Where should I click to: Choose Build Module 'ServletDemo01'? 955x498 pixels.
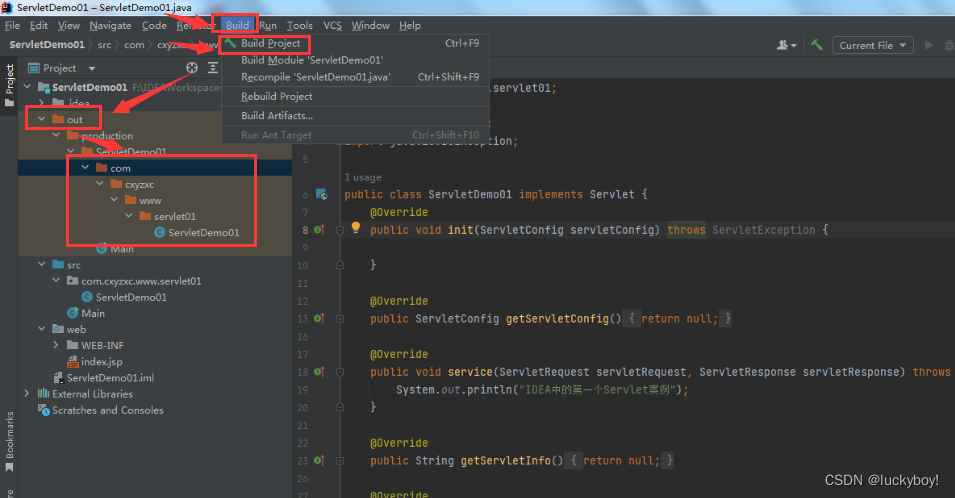355,60
